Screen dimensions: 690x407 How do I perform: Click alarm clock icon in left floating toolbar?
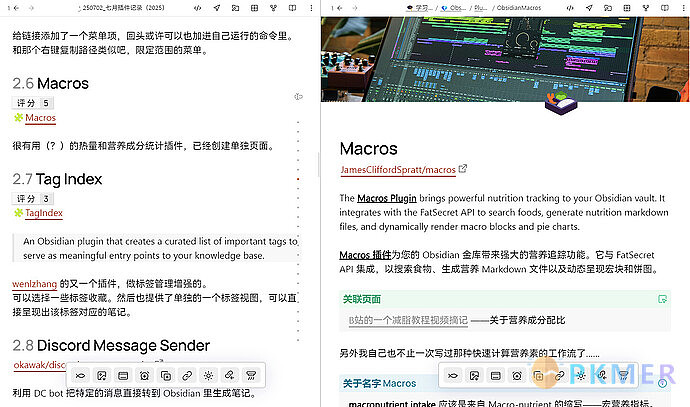(144, 376)
